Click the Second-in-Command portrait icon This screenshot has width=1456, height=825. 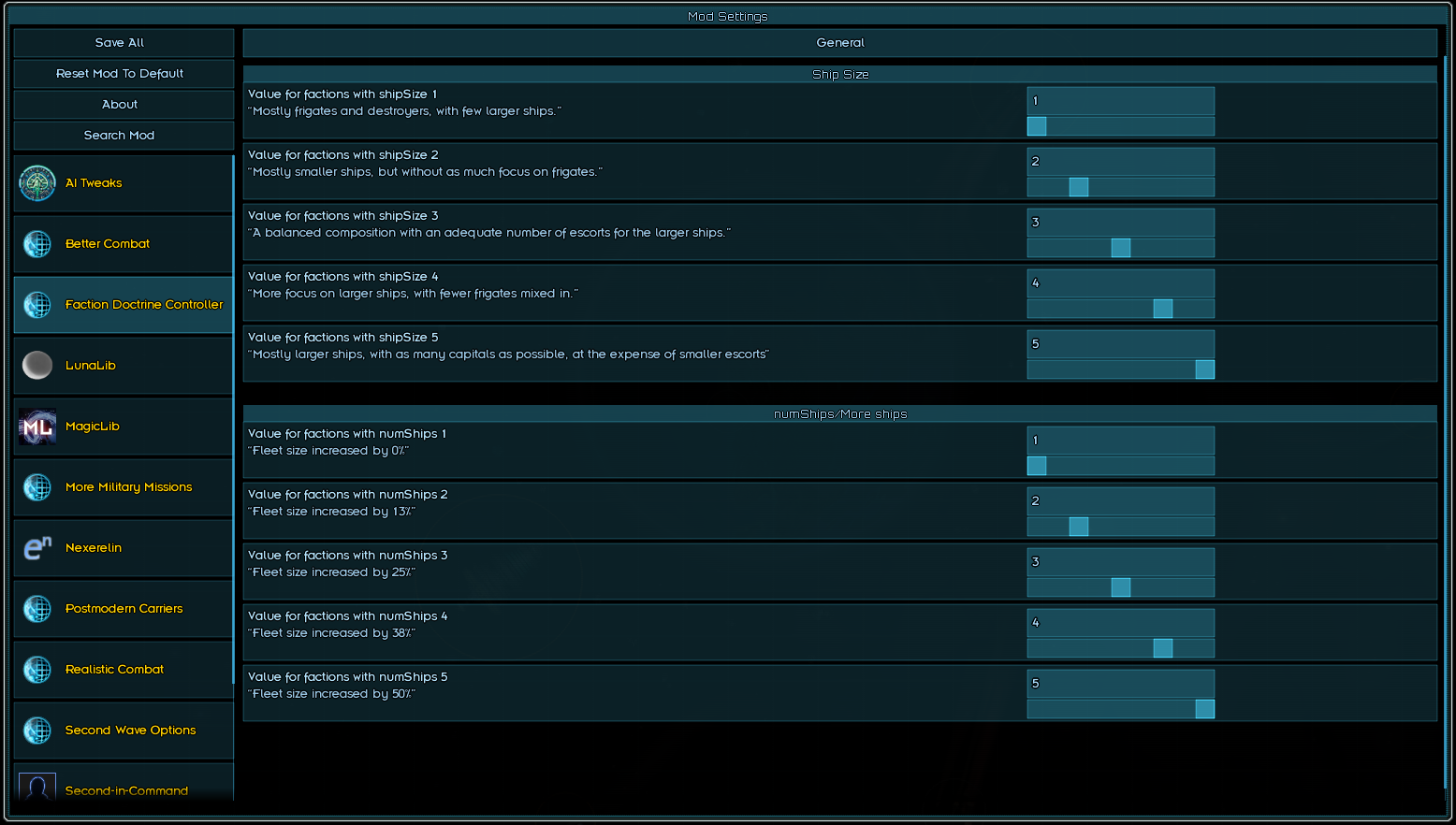pos(37,788)
